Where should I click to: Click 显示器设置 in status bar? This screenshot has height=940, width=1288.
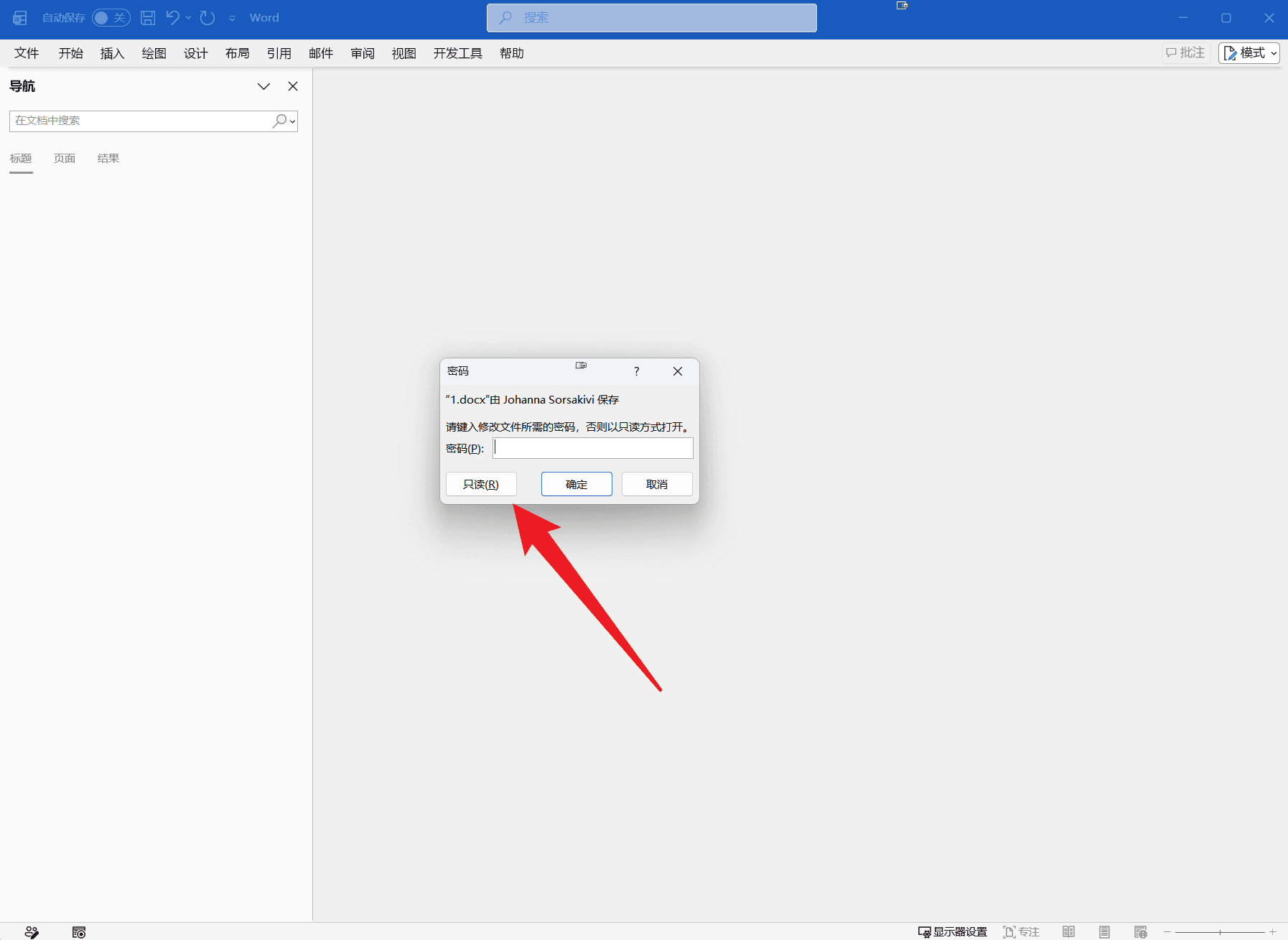point(953,932)
